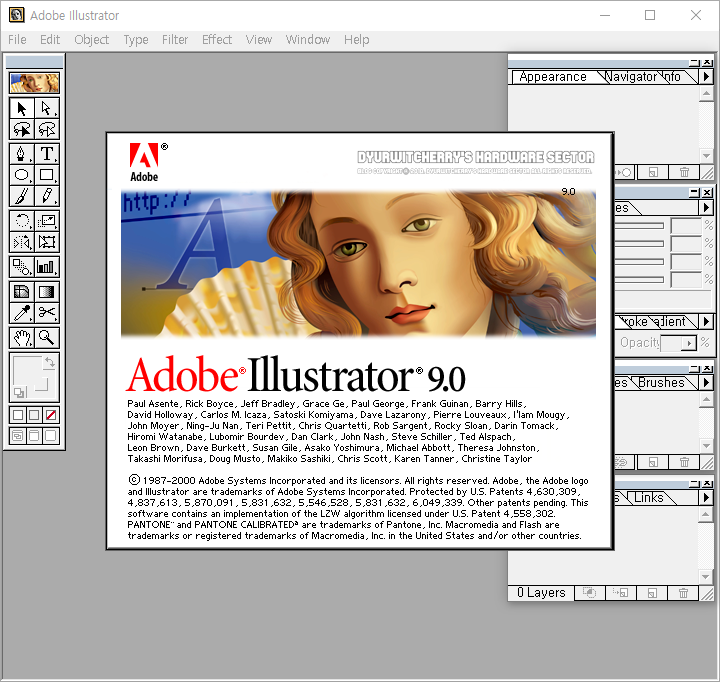Create new sublayer icon in Layers palette
The height and width of the screenshot is (682, 720).
pos(621,593)
